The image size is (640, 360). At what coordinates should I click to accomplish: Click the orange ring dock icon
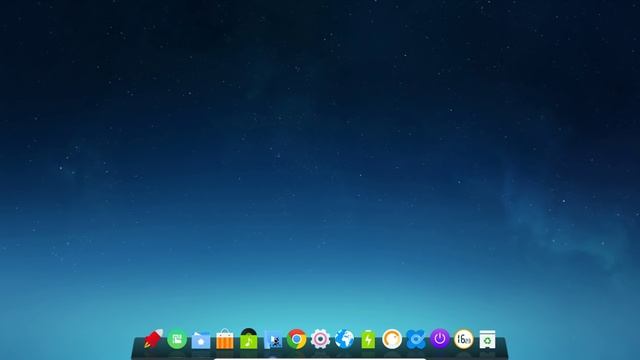(x=392, y=339)
